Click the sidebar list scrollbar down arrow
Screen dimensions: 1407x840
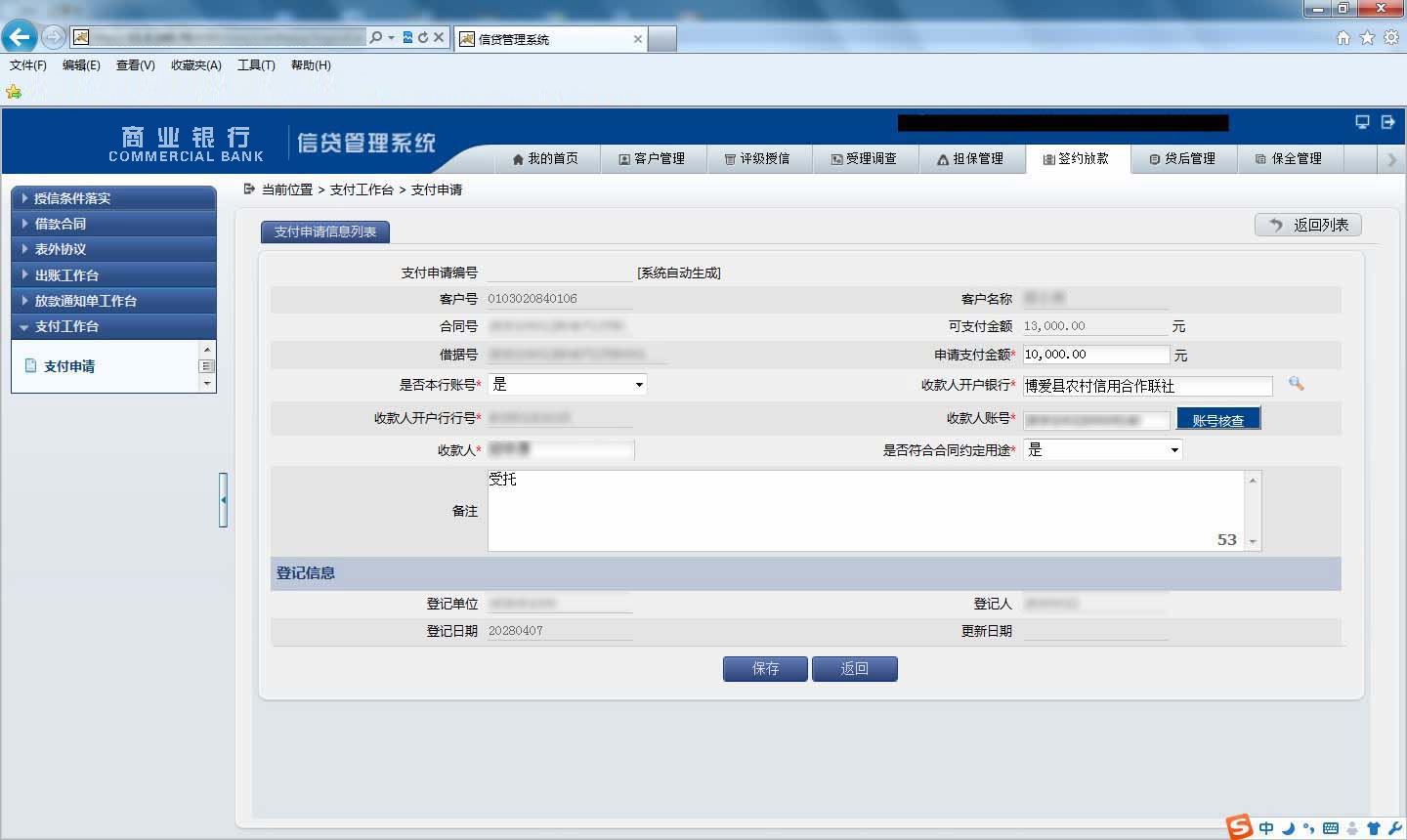click(207, 384)
